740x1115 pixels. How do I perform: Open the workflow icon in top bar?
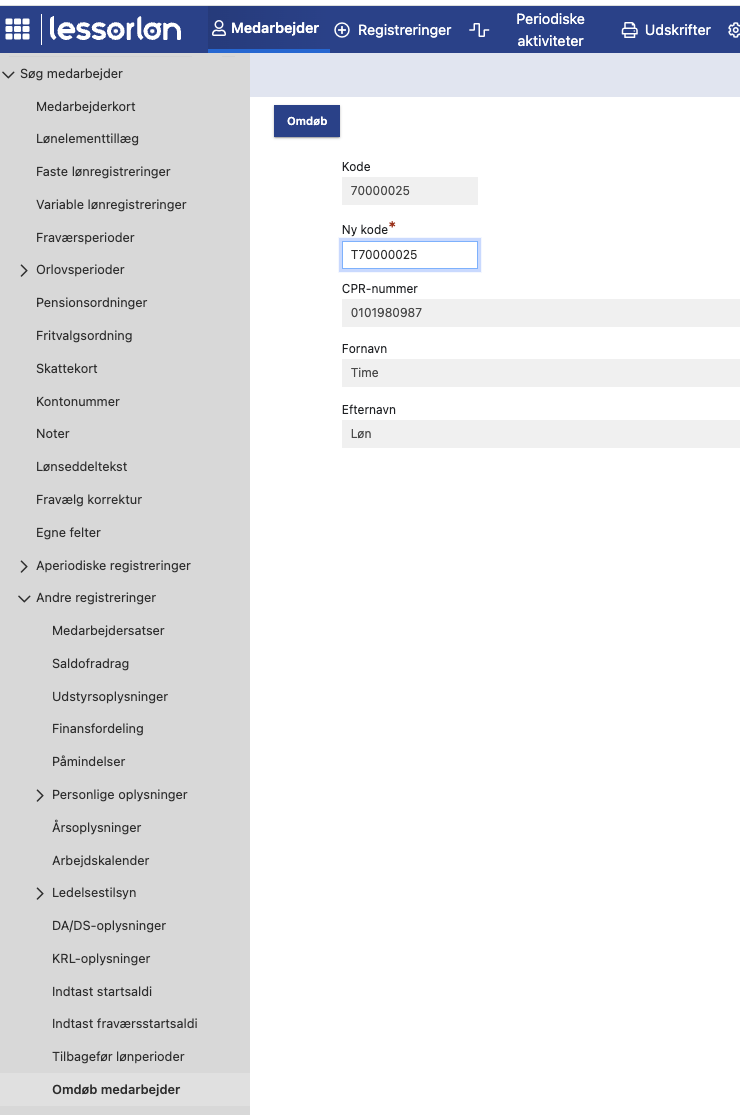(479, 29)
